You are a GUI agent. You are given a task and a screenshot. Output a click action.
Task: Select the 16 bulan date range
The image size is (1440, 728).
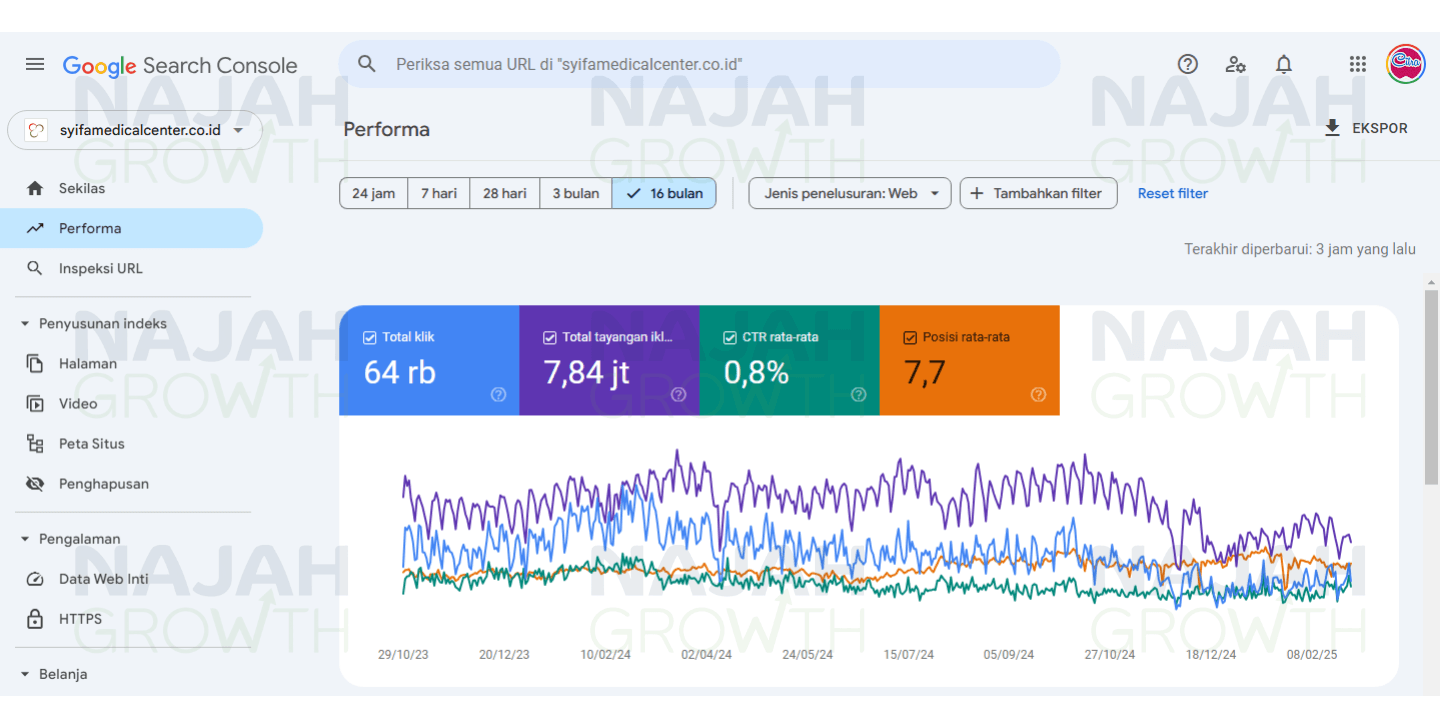point(664,193)
